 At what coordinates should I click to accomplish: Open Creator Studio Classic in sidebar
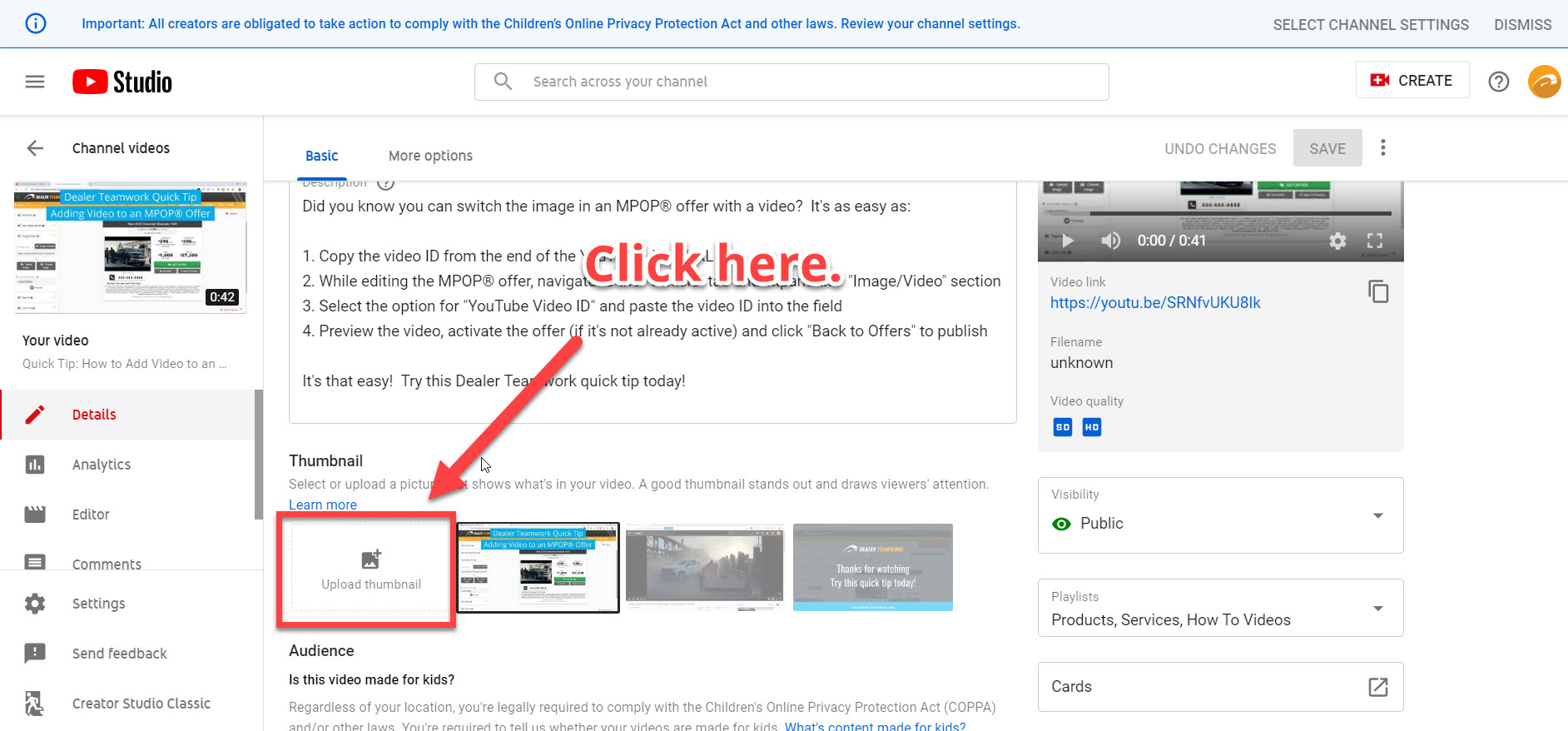[x=131, y=704]
